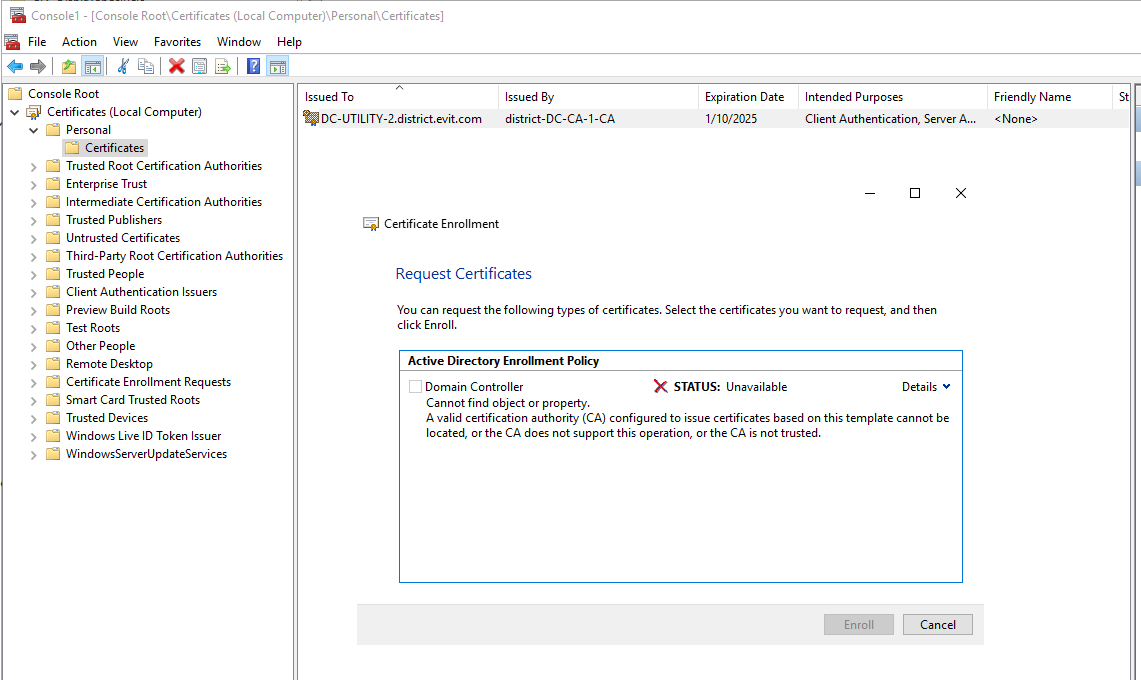Toggle Show/Hide Console Tree icon
Screen dimensions: 1141x680
(x=92, y=66)
